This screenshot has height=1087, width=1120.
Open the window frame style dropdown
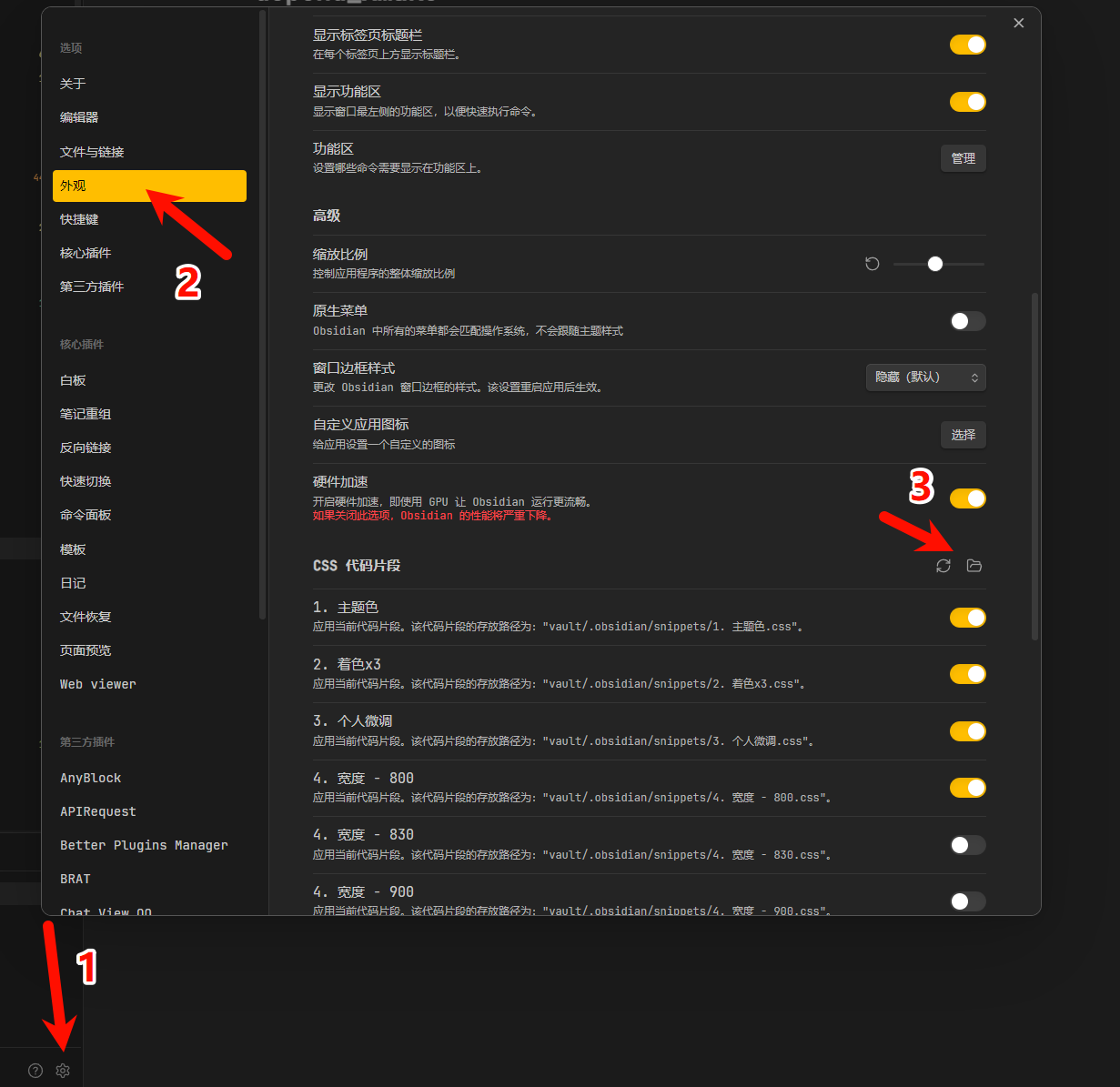(925, 377)
